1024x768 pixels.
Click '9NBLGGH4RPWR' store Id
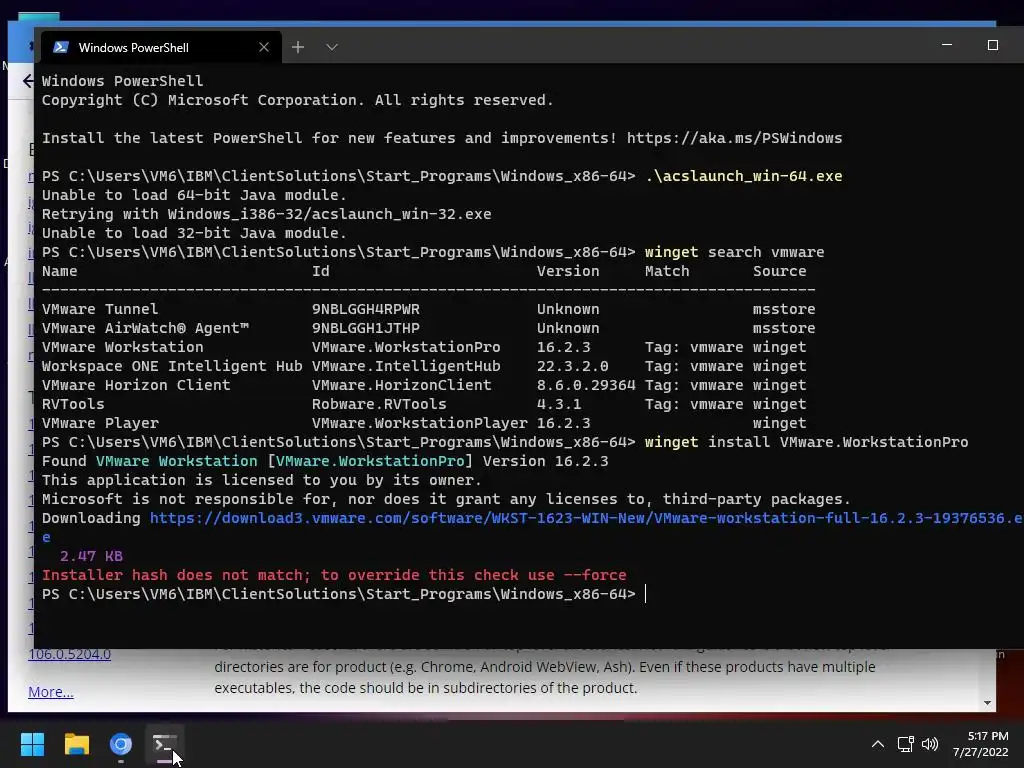pyautogui.click(x=366, y=309)
